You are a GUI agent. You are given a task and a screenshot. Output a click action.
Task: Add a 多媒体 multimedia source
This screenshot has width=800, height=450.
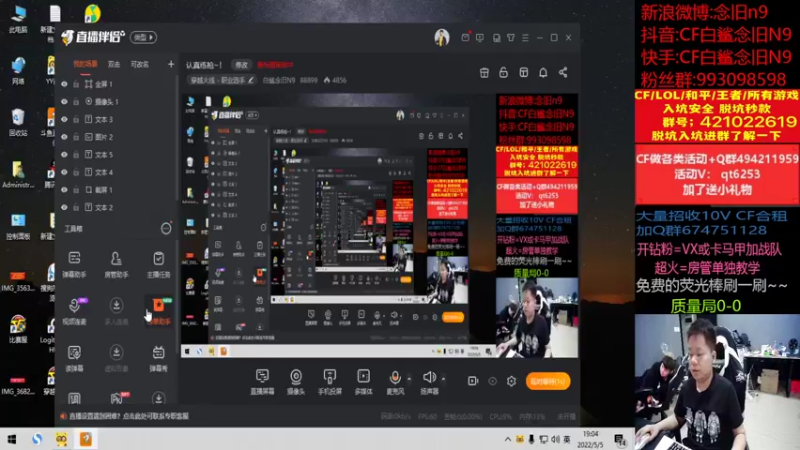click(363, 382)
